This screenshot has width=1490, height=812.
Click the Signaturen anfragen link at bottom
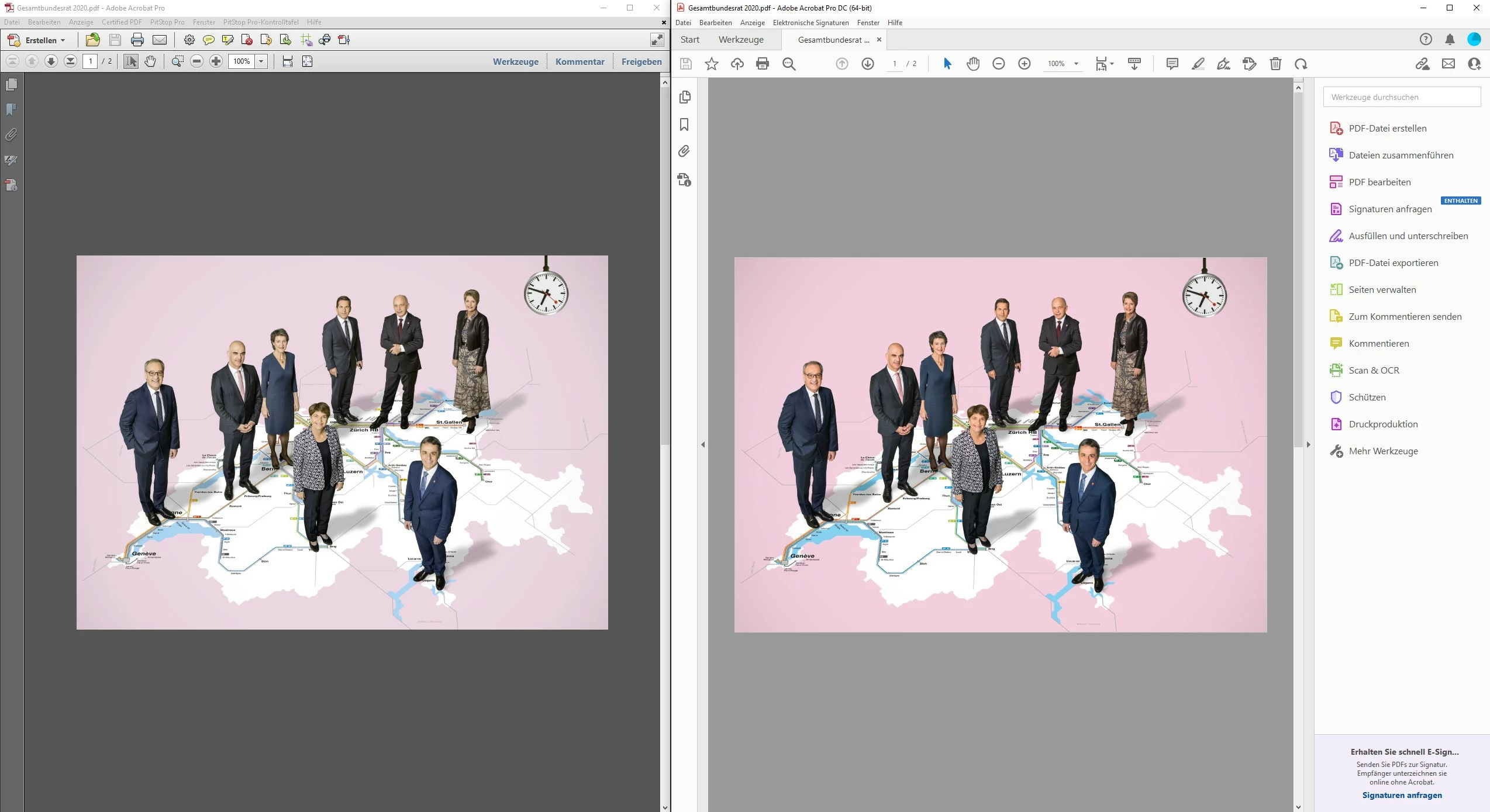(x=1402, y=795)
